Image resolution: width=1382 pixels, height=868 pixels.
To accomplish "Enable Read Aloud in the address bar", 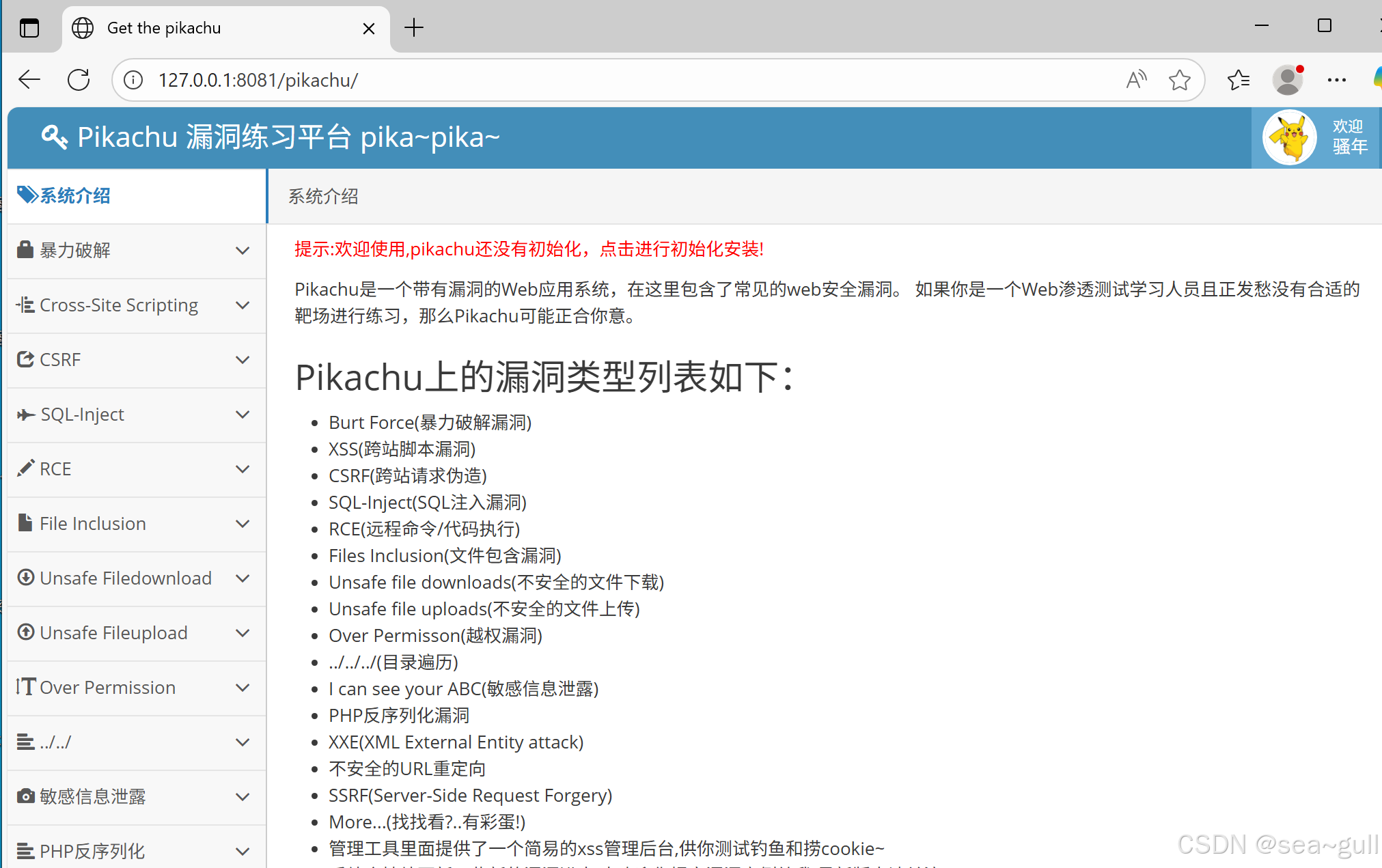I will [1136, 79].
